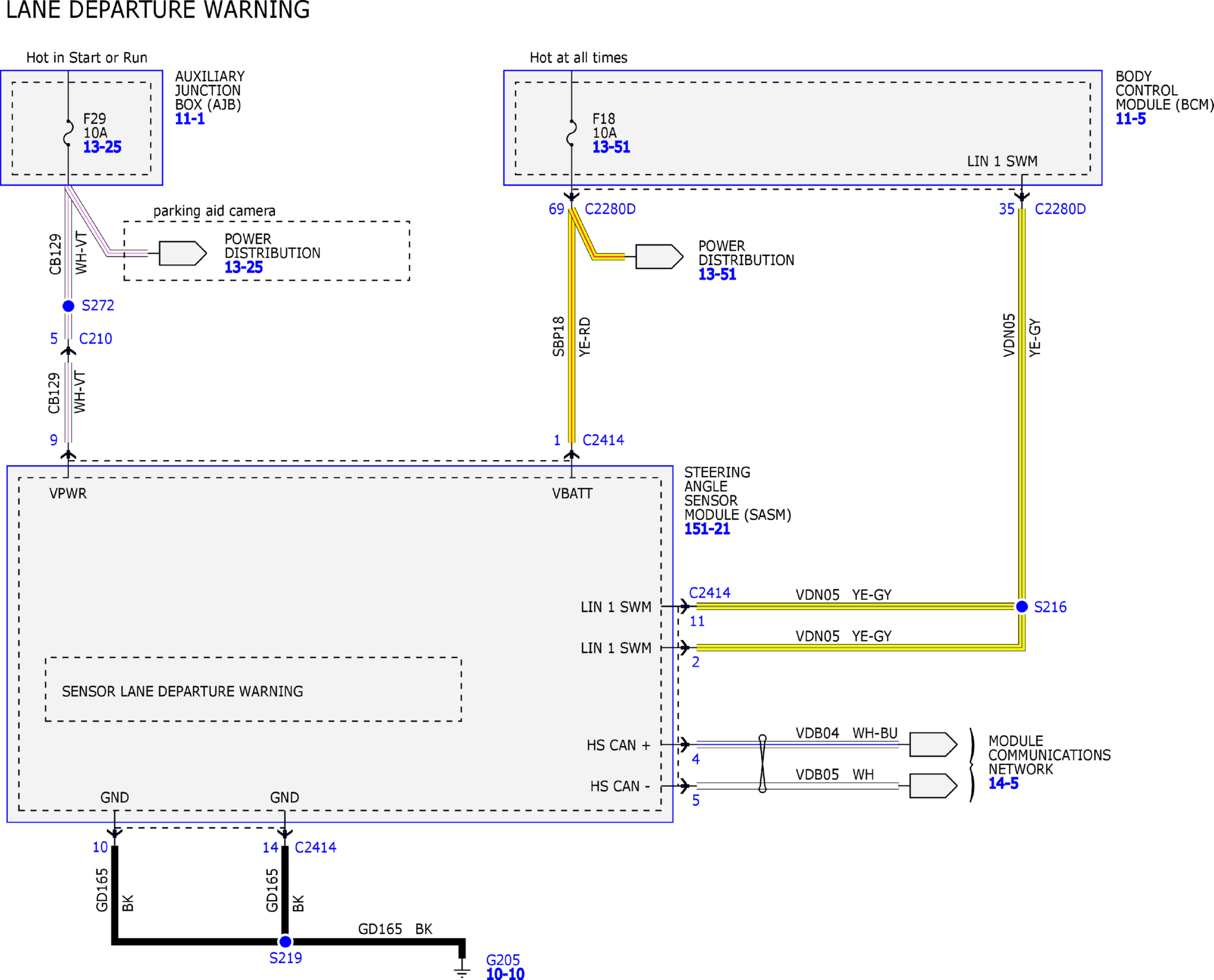Open SASM reference link 151-21
The width and height of the screenshot is (1214, 980).
[707, 529]
